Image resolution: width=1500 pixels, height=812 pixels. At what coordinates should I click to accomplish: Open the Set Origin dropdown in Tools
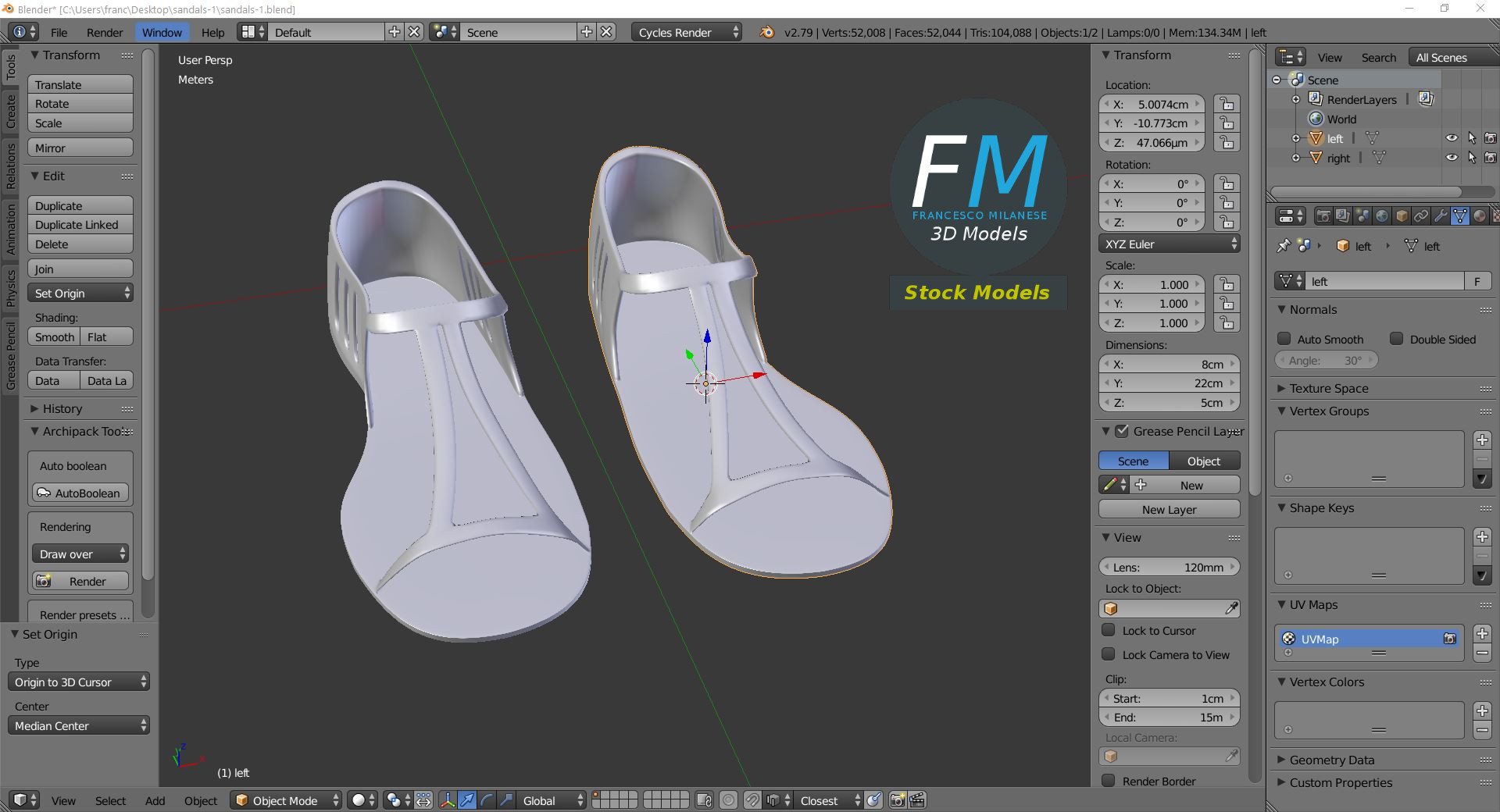(x=80, y=293)
